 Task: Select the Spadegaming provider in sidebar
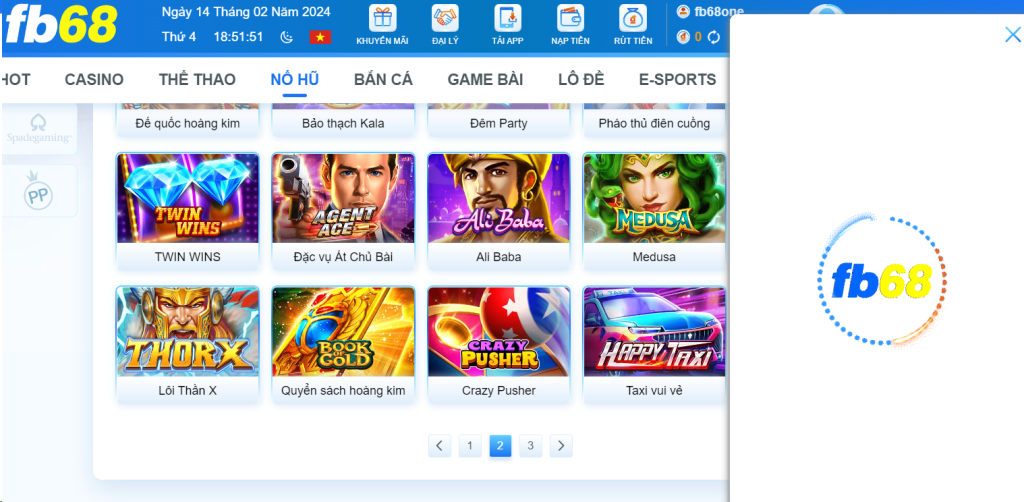pyautogui.click(x=39, y=128)
